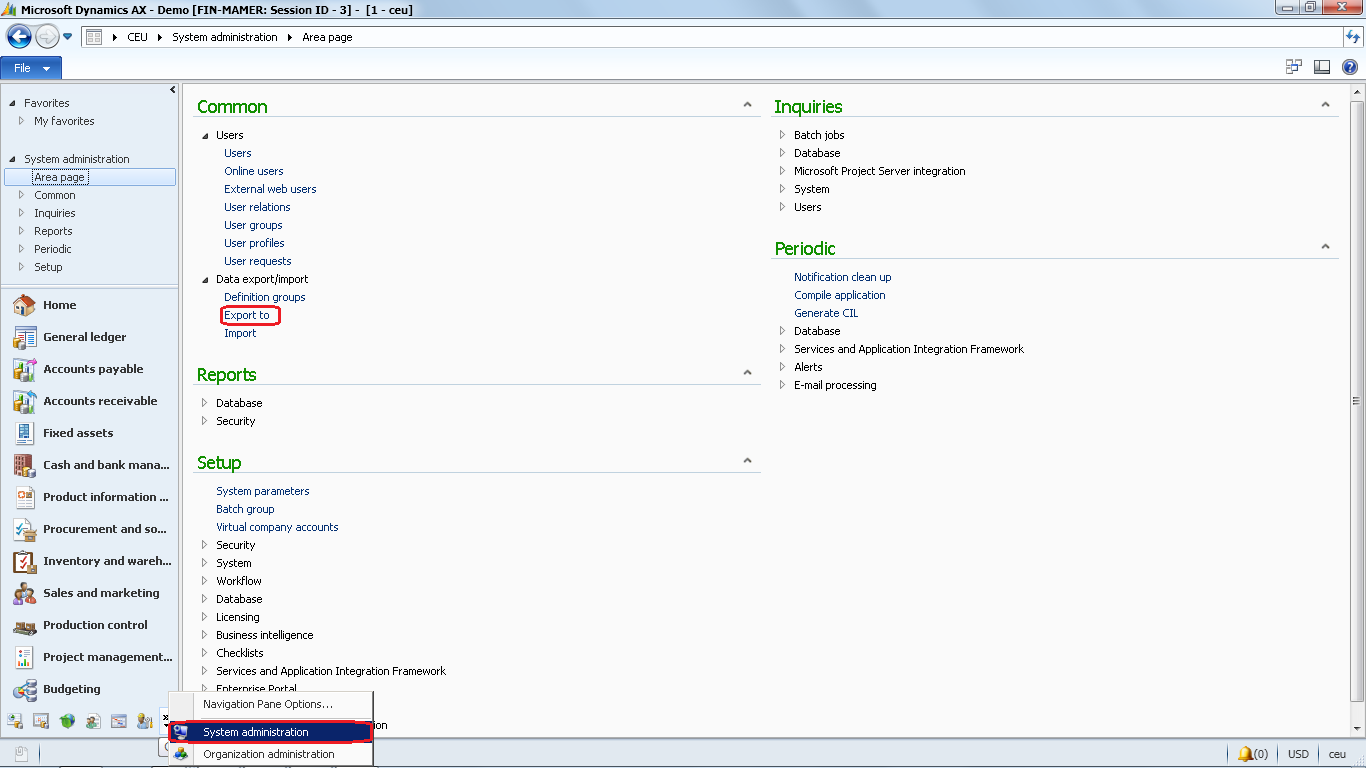Collapse the Inquiries section chevron

pyautogui.click(x=1325, y=105)
